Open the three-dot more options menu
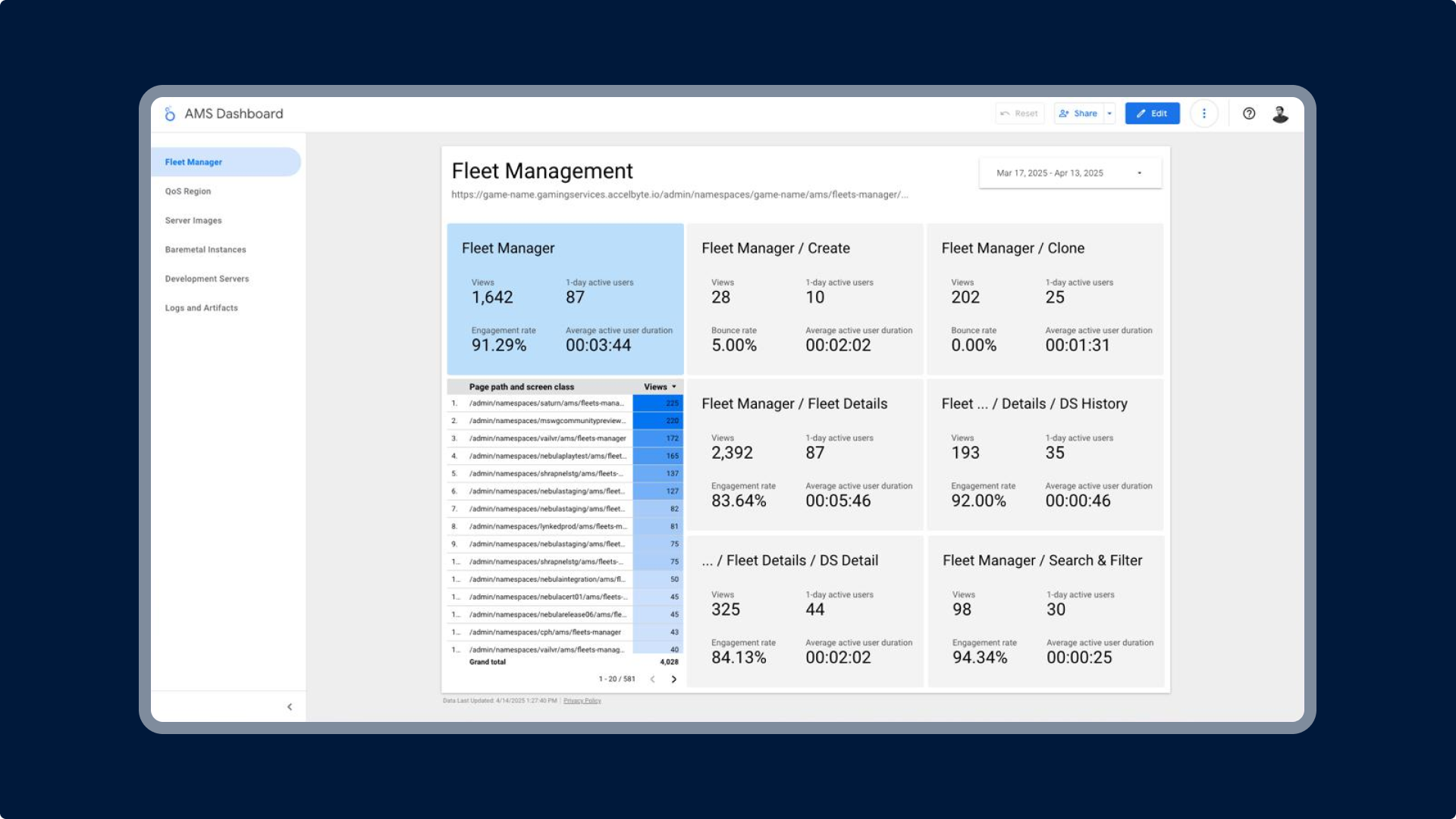The width and height of the screenshot is (1456, 819). click(x=1203, y=114)
